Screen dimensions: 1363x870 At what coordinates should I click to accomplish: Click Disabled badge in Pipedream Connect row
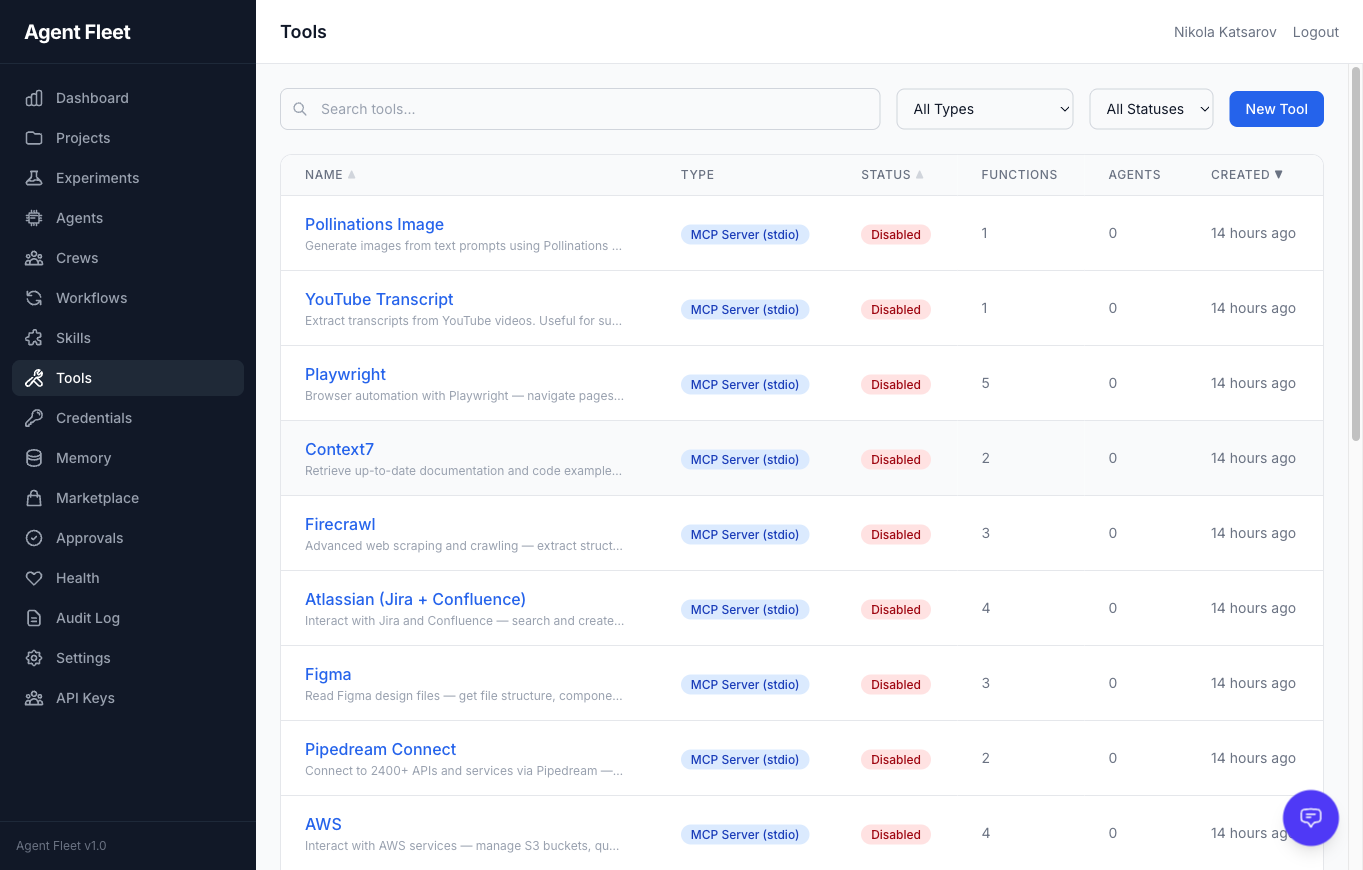896,759
